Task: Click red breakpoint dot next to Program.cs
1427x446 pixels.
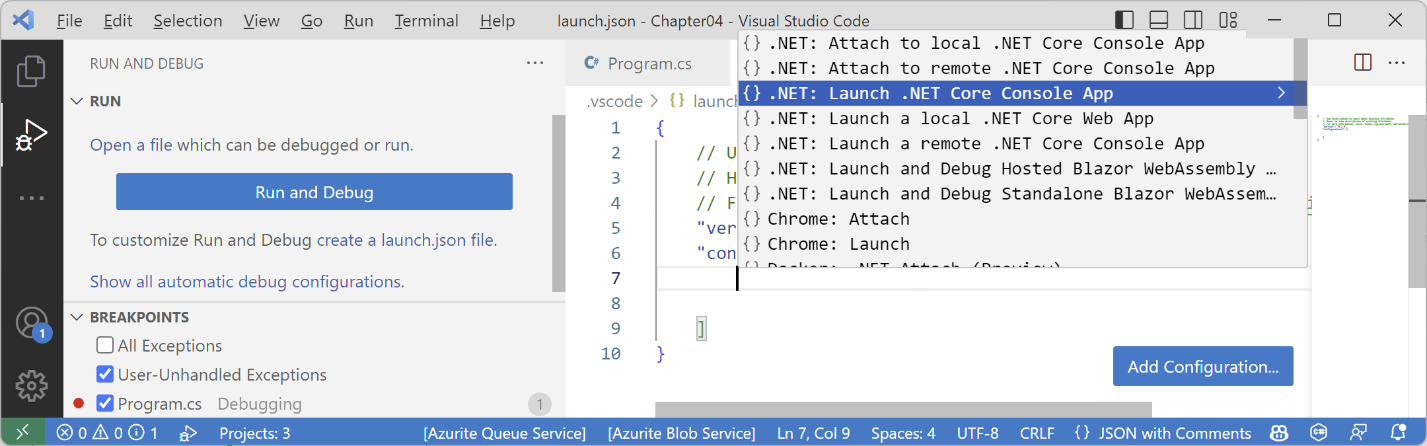Action: point(79,404)
